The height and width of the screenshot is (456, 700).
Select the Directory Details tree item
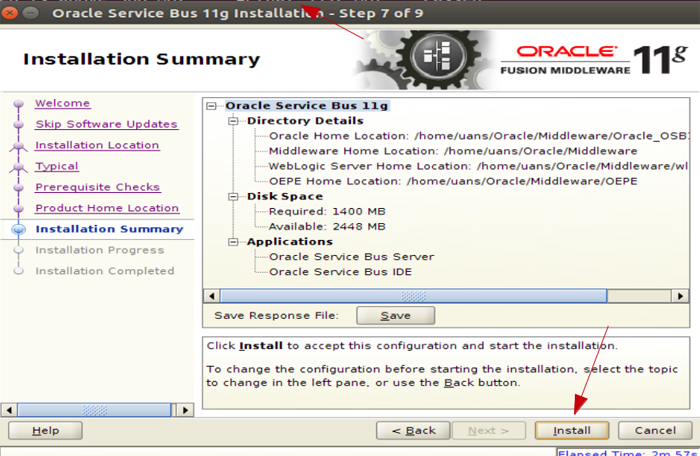[305, 121]
